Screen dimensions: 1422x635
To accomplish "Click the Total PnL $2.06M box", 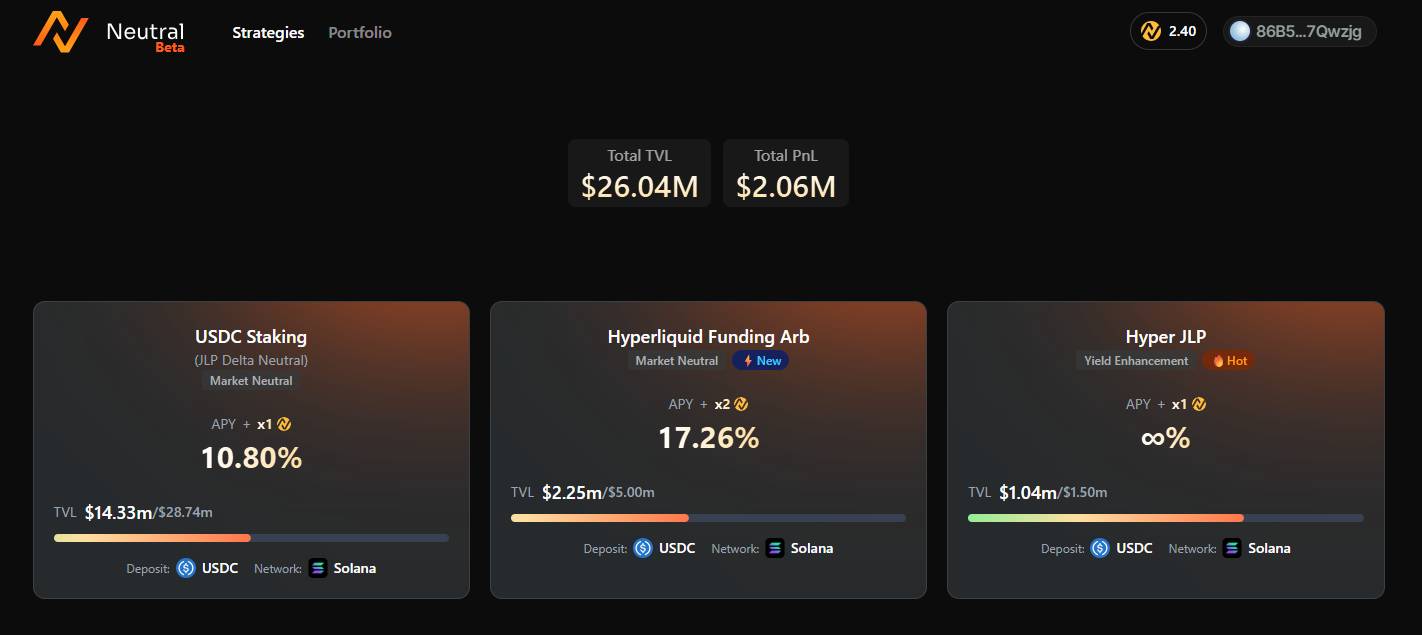I will [x=786, y=173].
